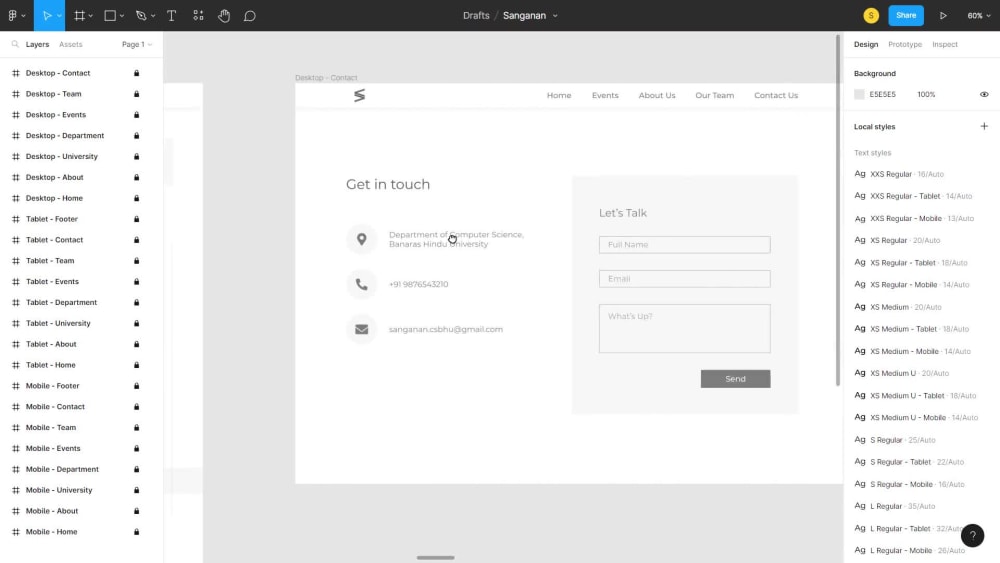This screenshot has width=1000, height=563.
Task: Select the Comment tool
Action: pyautogui.click(x=249, y=15)
